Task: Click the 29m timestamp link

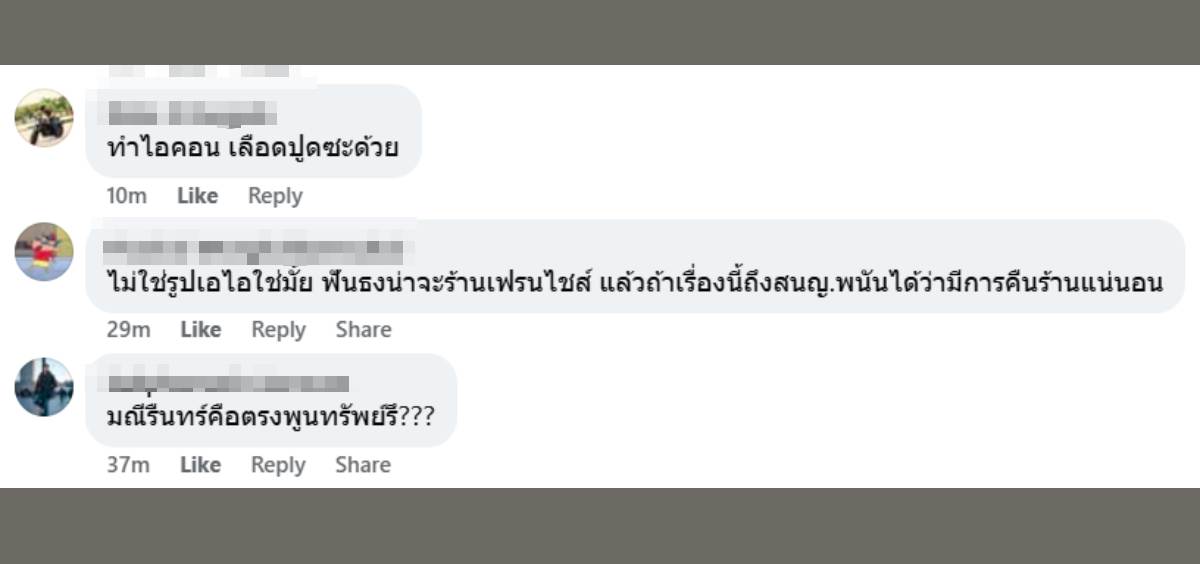Action: tap(128, 330)
